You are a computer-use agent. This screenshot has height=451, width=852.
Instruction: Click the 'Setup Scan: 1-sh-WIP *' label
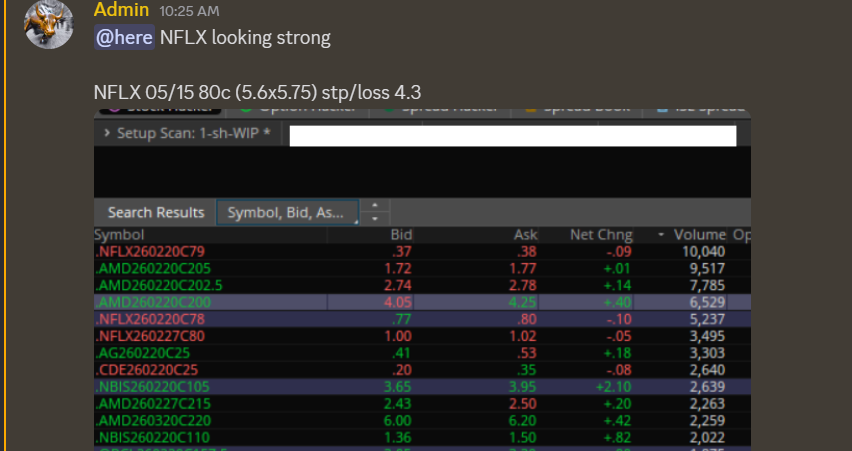pyautogui.click(x=193, y=133)
